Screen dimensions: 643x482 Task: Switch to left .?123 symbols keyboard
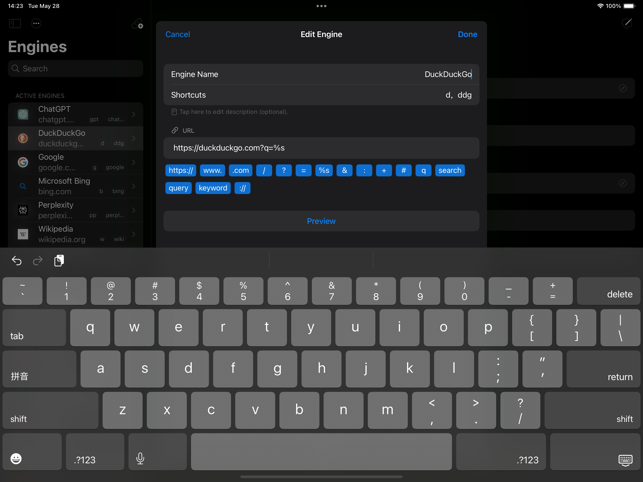point(95,452)
